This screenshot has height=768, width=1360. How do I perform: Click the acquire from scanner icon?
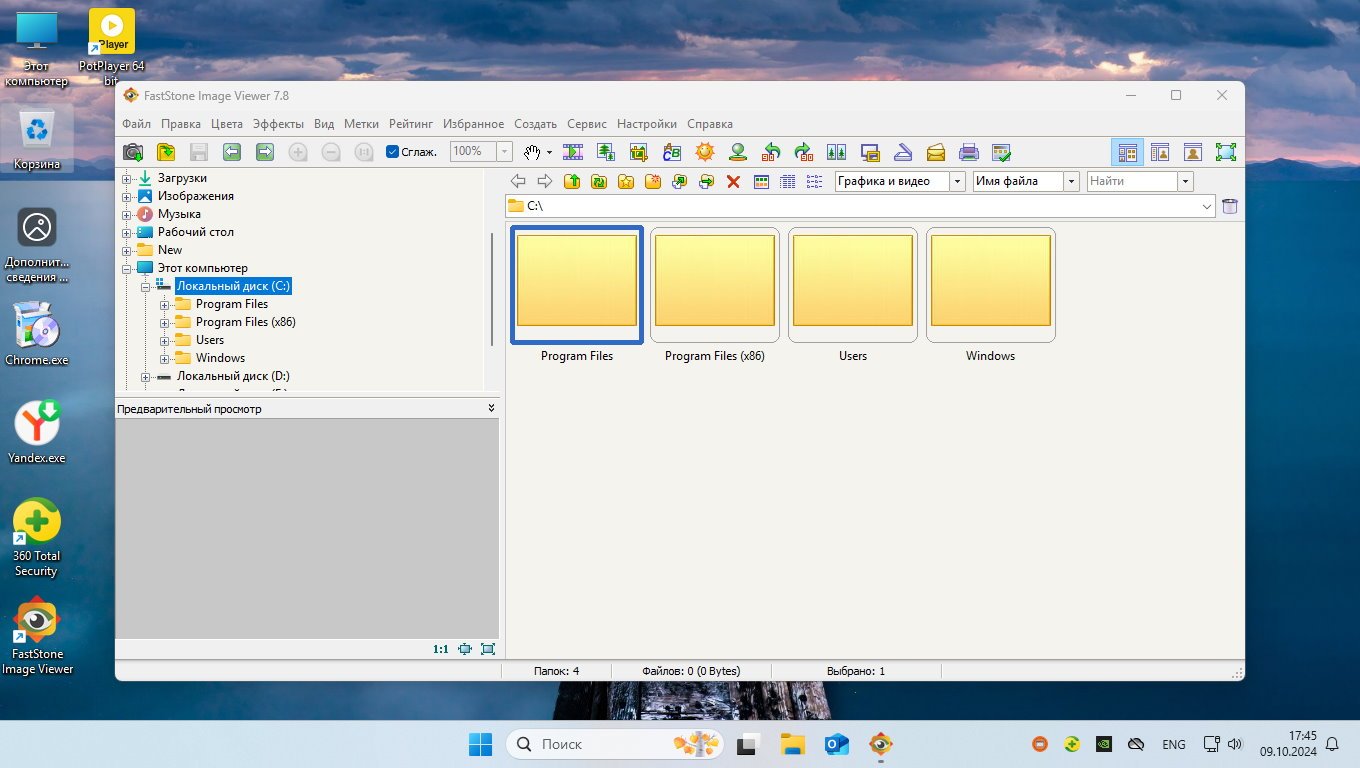pyautogui.click(x=902, y=152)
